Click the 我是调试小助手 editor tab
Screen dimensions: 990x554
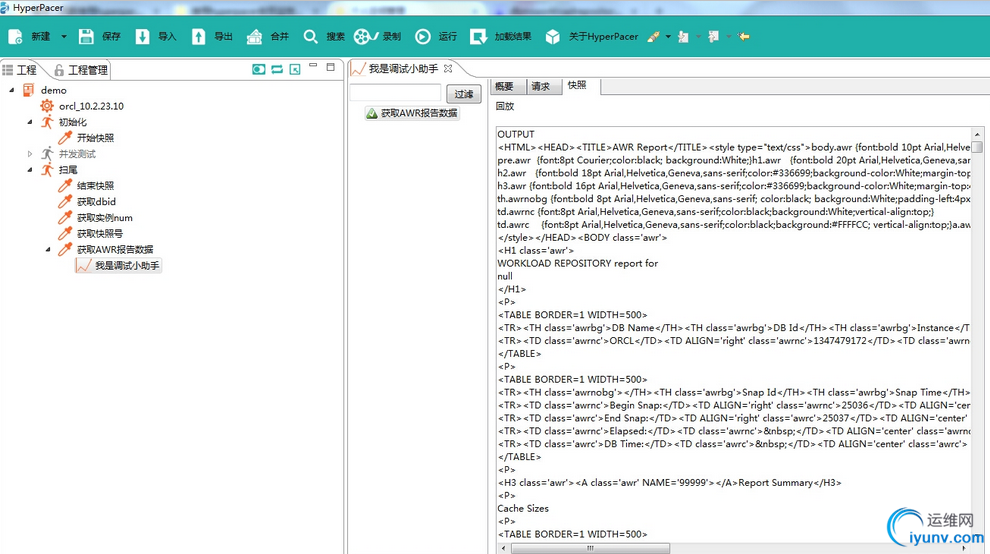click(x=403, y=68)
